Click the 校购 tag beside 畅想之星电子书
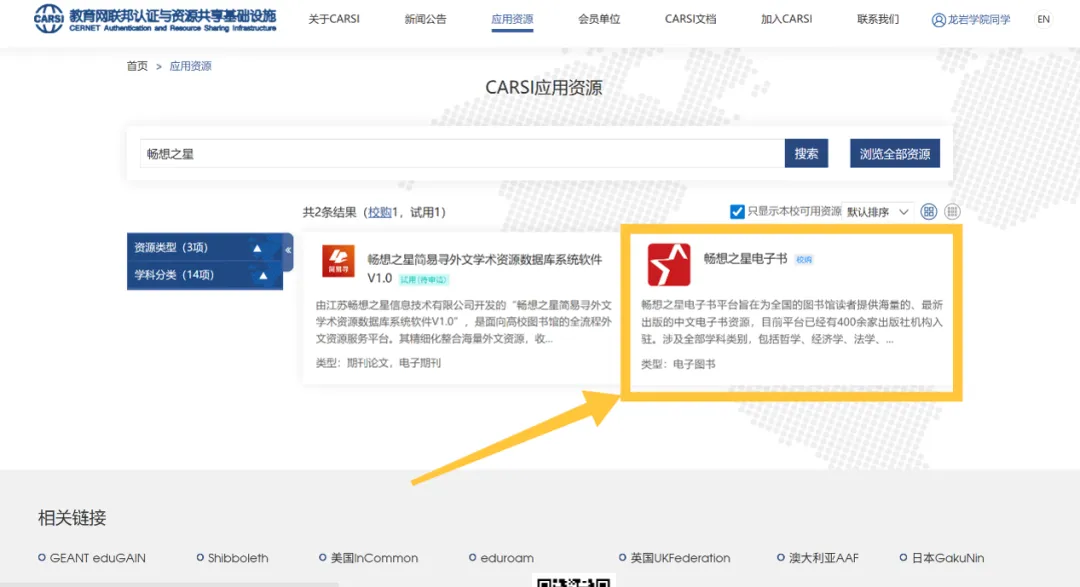 [x=804, y=260]
